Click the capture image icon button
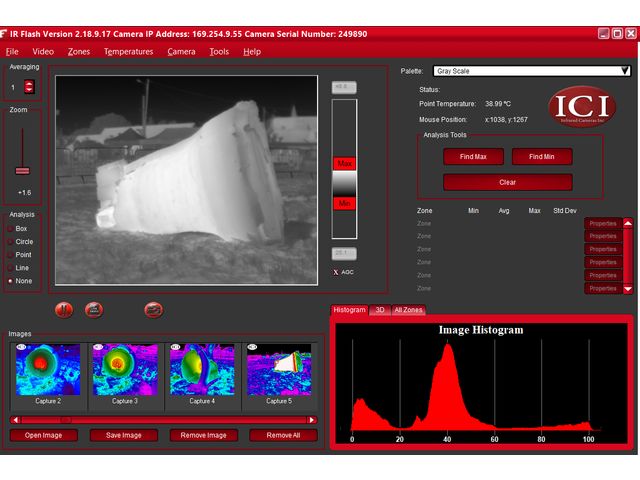 (94, 310)
